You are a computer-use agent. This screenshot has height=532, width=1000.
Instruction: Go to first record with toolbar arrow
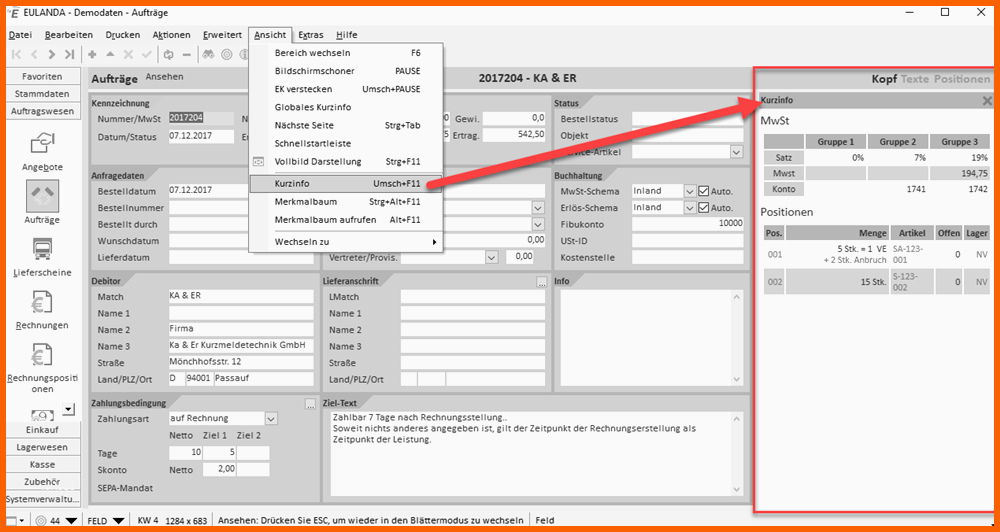point(17,55)
